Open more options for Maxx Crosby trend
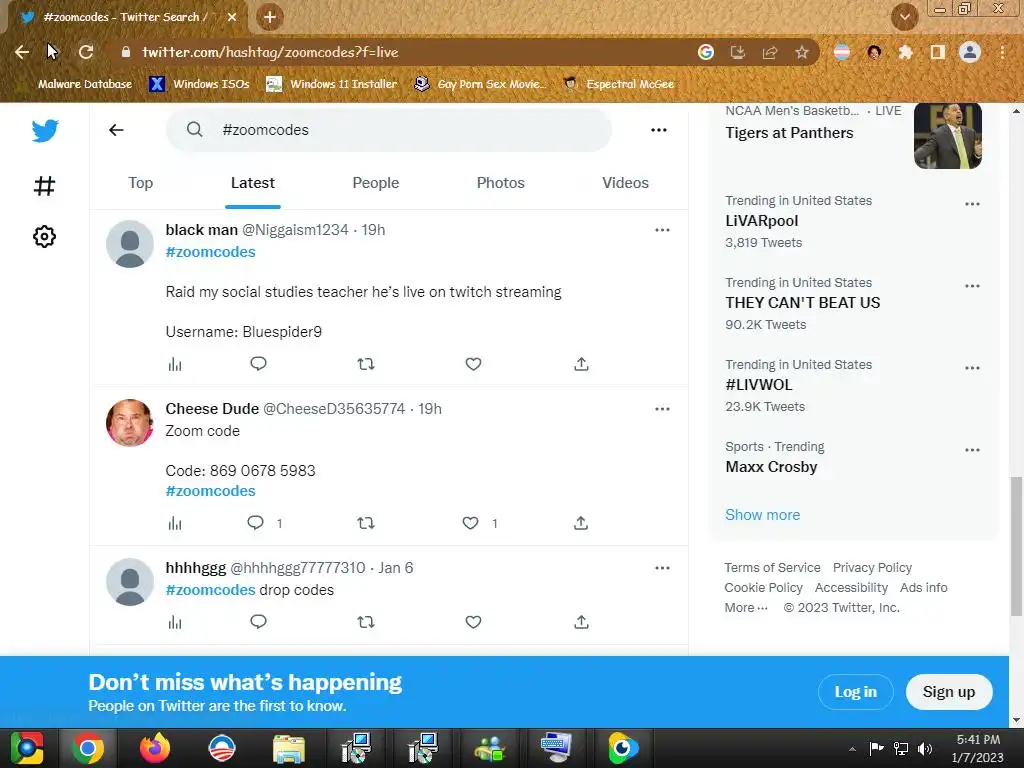 972,450
